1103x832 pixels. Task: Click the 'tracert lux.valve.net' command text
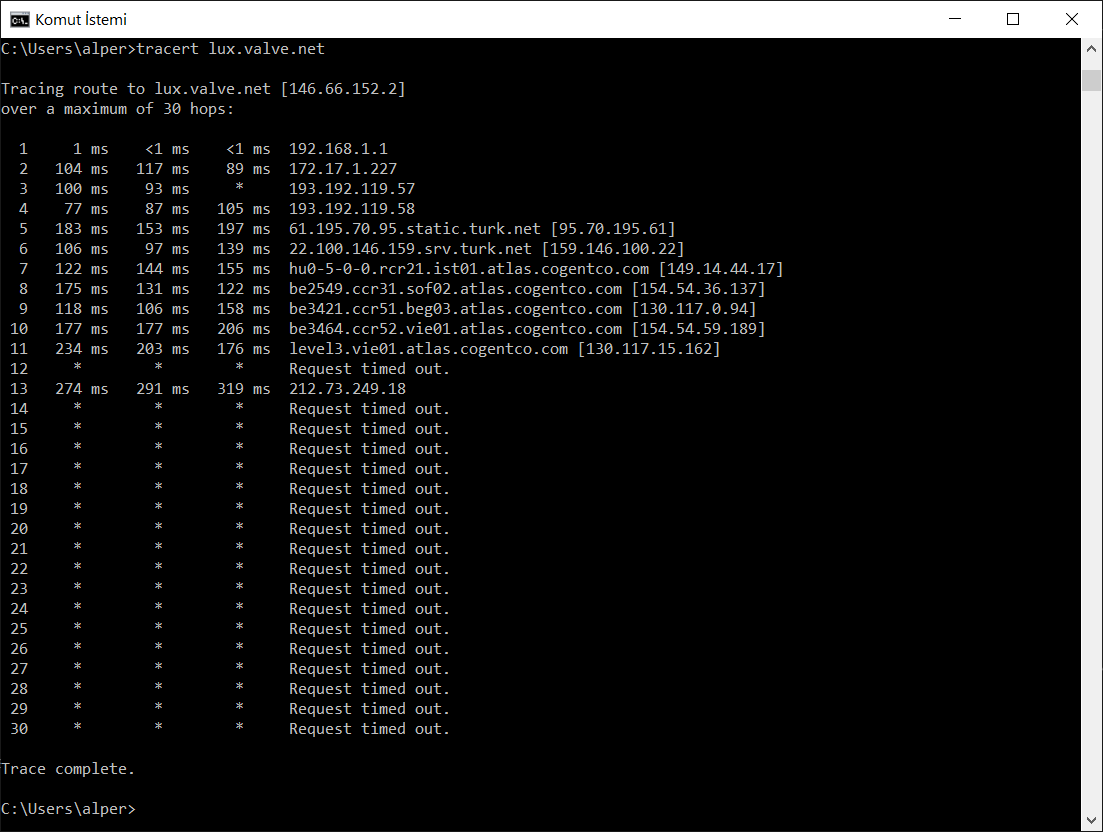click(x=231, y=49)
